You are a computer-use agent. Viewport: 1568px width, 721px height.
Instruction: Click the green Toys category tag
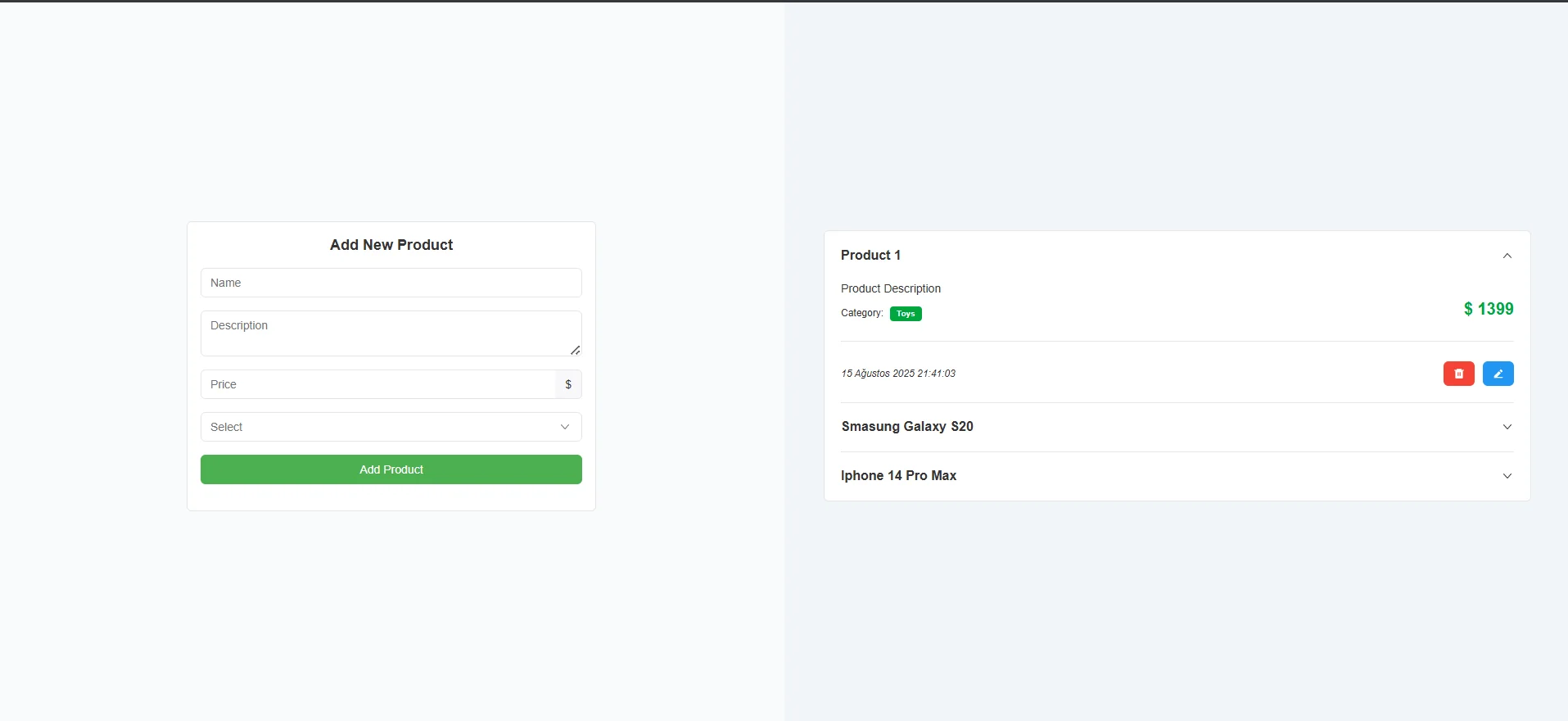906,314
